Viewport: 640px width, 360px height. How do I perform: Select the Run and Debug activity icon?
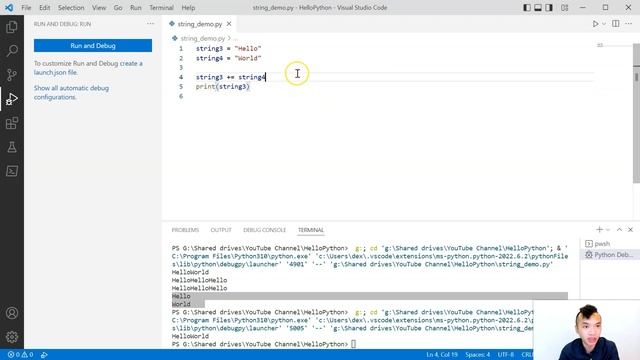pos(12,99)
